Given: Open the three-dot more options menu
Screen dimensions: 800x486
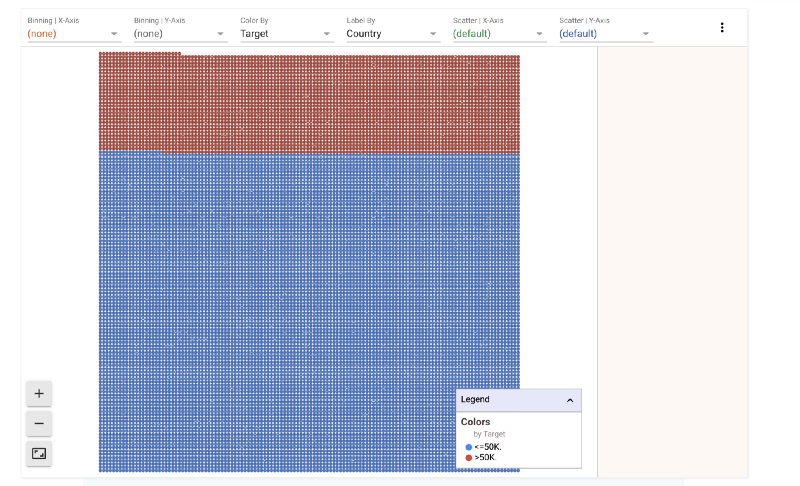Looking at the screenshot, I should click(722, 28).
